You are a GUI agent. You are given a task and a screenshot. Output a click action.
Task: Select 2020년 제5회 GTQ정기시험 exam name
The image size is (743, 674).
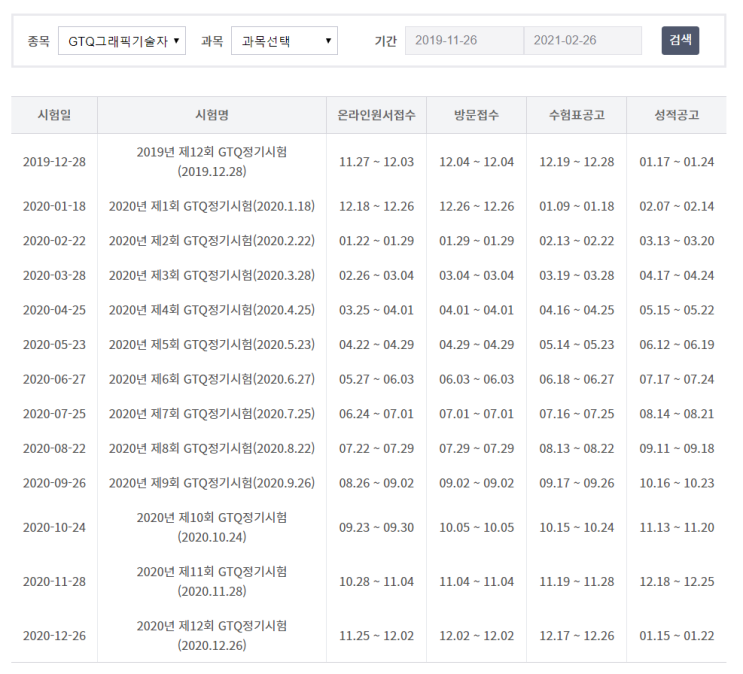212,345
